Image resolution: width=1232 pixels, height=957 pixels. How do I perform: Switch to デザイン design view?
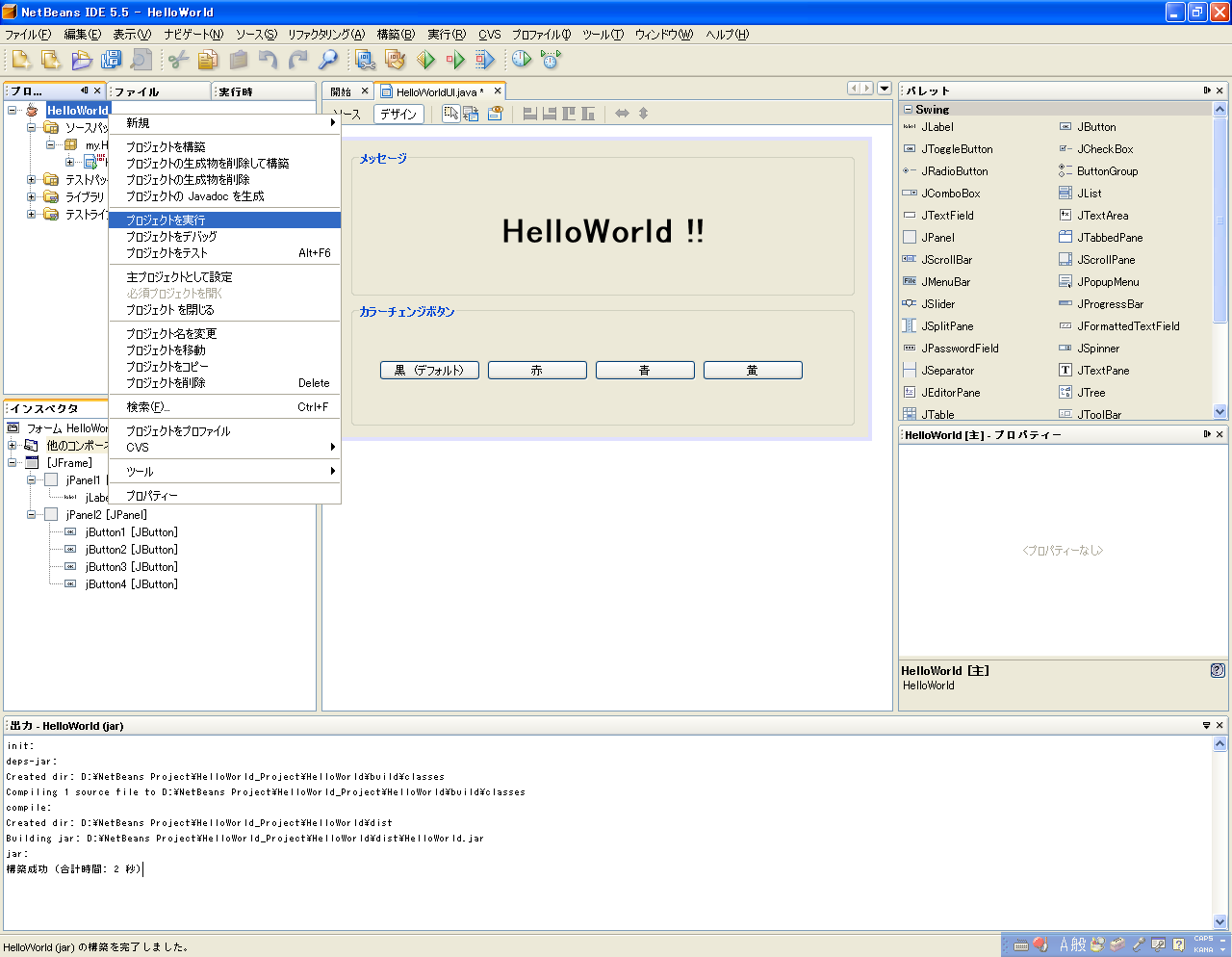398,114
